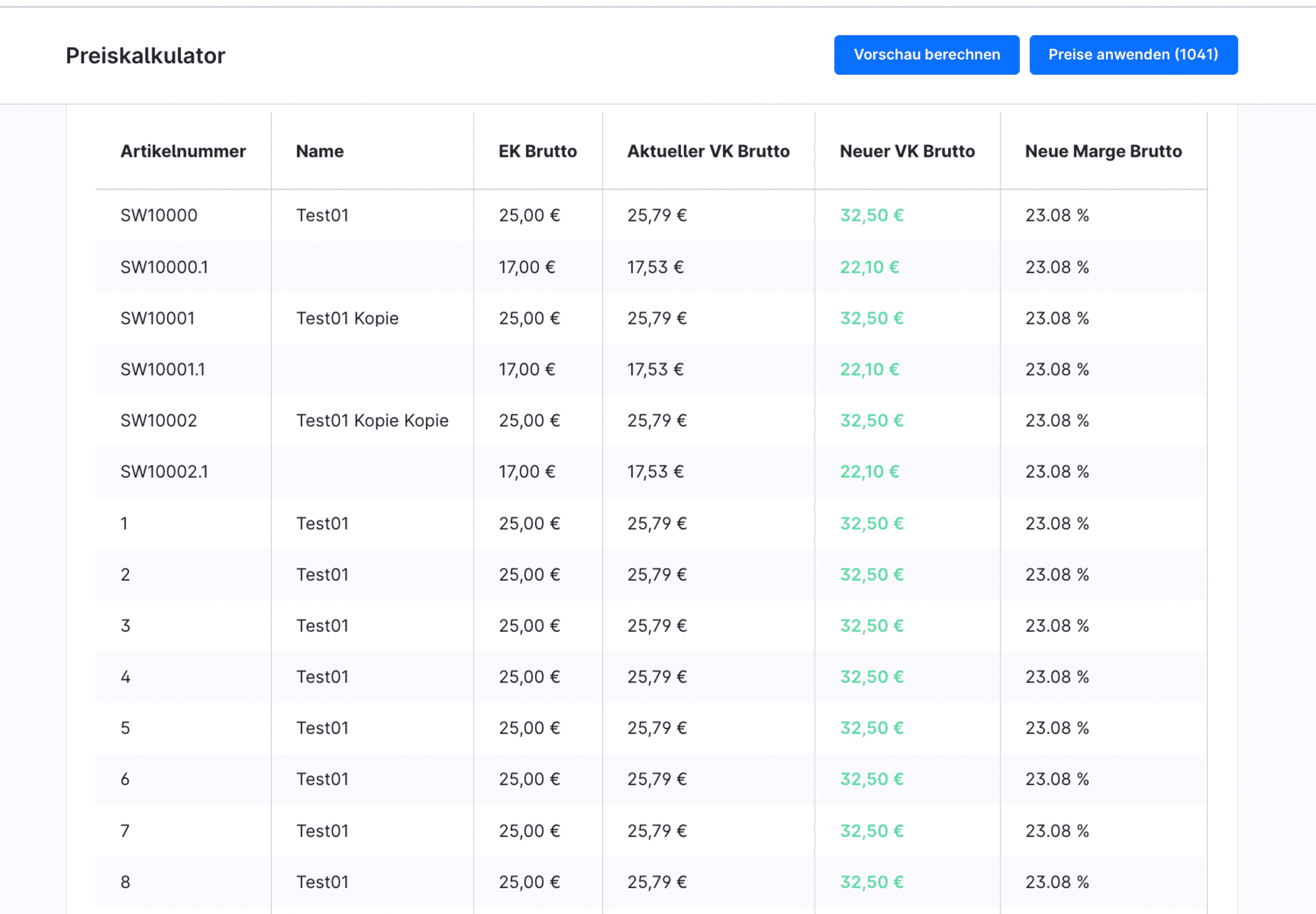Click the Aktueller VK Brutto header
This screenshot has width=1316, height=914.
(x=708, y=151)
